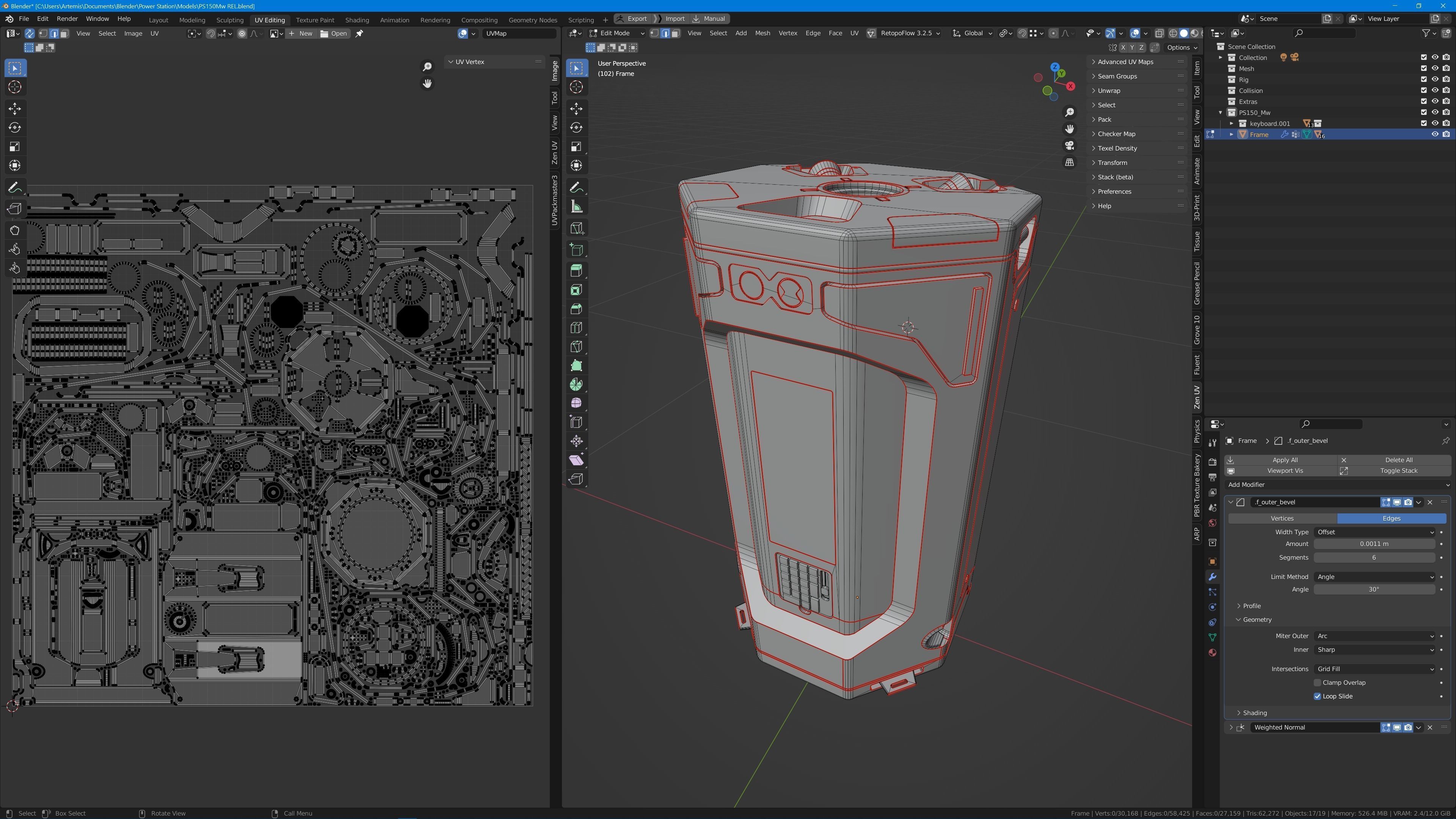Toggle camera view in the 3D viewport
The width and height of the screenshot is (1456, 819).
(x=1069, y=146)
